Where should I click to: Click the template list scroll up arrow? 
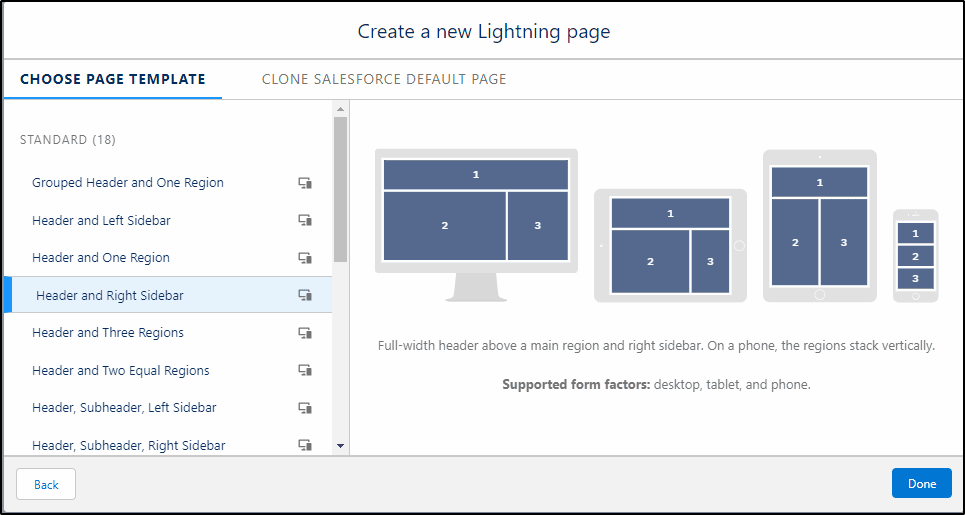pos(340,109)
